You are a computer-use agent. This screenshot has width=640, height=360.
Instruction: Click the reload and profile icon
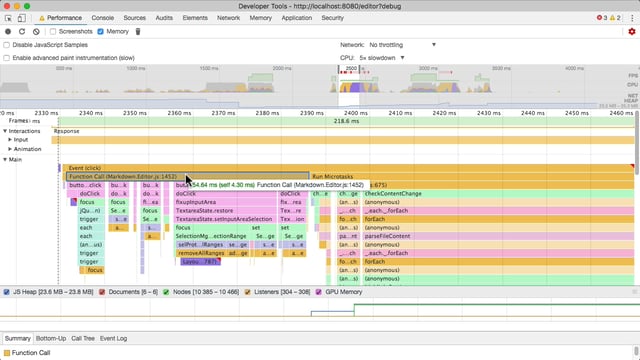pos(22,31)
